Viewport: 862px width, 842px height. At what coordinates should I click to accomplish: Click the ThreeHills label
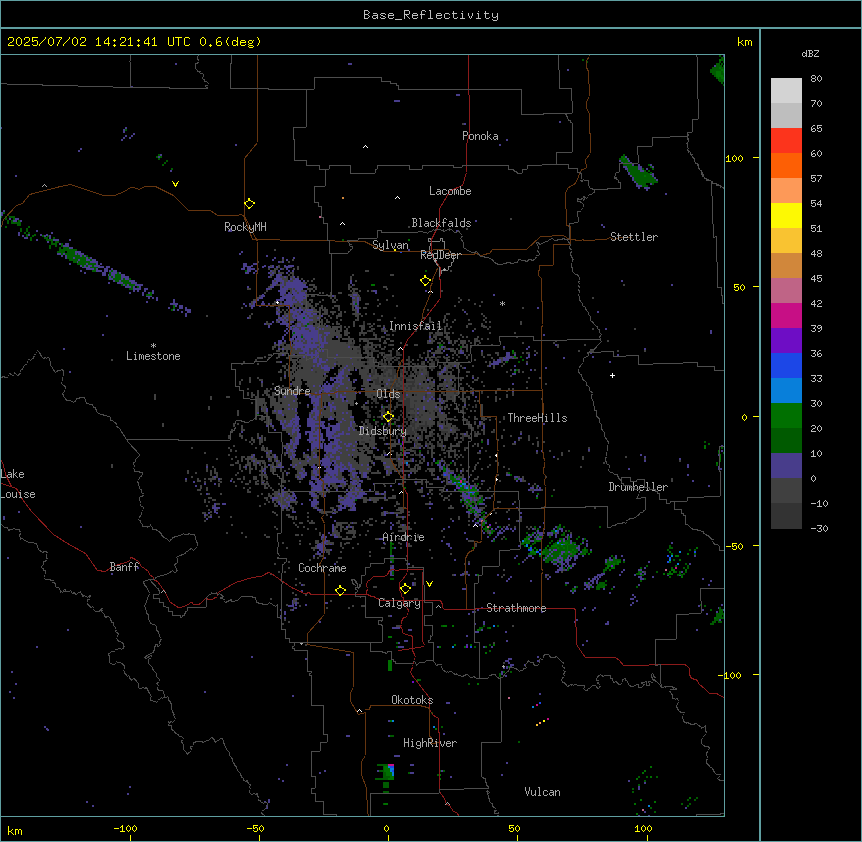coord(537,418)
